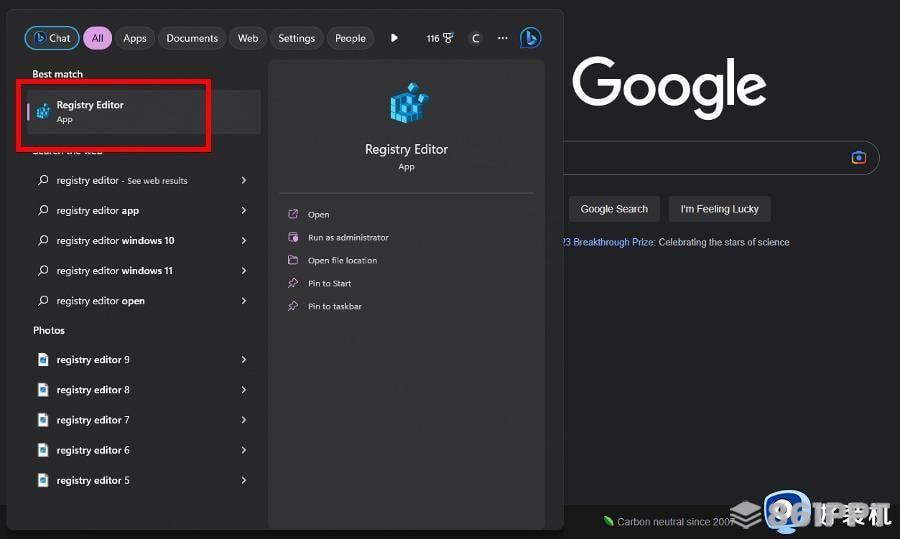This screenshot has height=539, width=900.
Task: Click the search icon beside 'registry editor windows 11'
Action: [43, 270]
